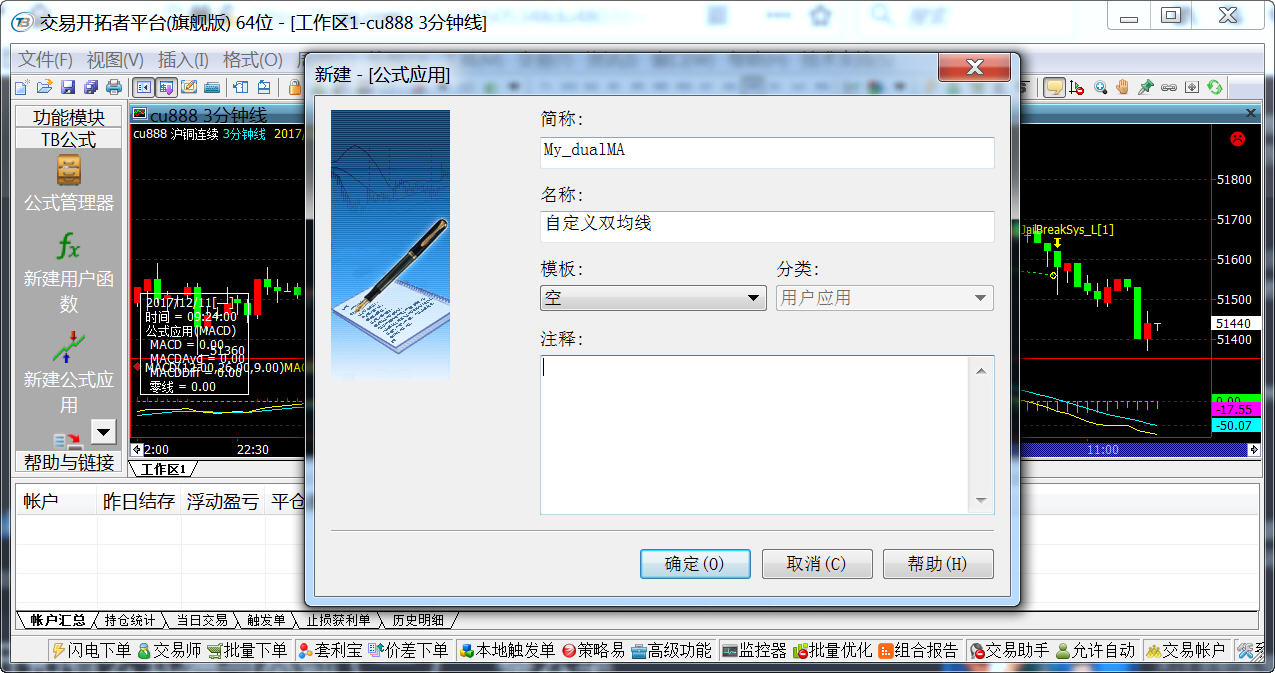The image size is (1275, 673).
Task: Switch to the 当日交易 tab
Action: tap(201, 621)
